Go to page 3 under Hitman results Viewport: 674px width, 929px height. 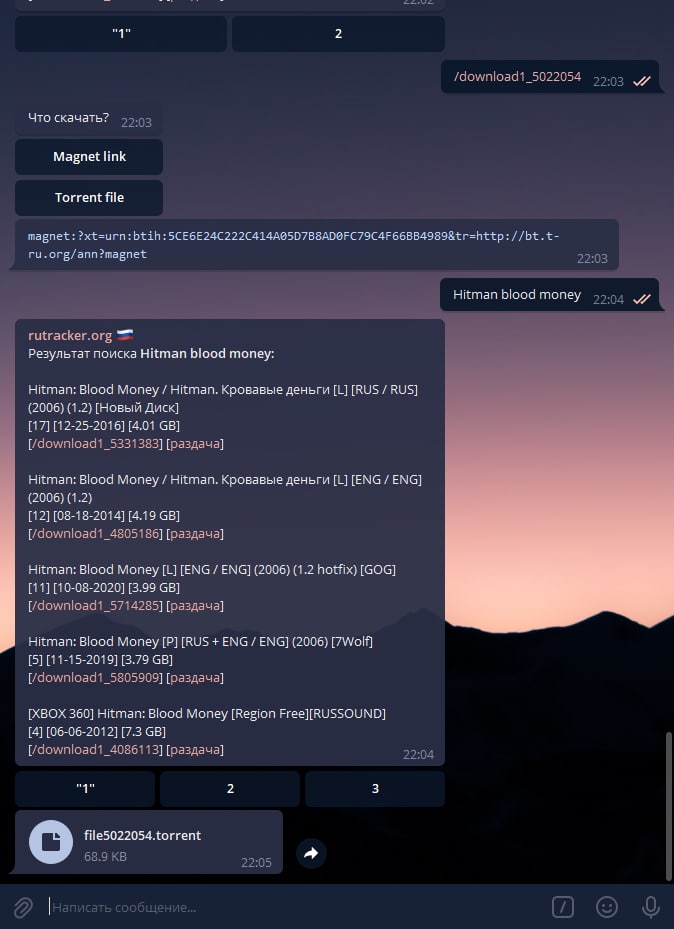click(x=375, y=788)
